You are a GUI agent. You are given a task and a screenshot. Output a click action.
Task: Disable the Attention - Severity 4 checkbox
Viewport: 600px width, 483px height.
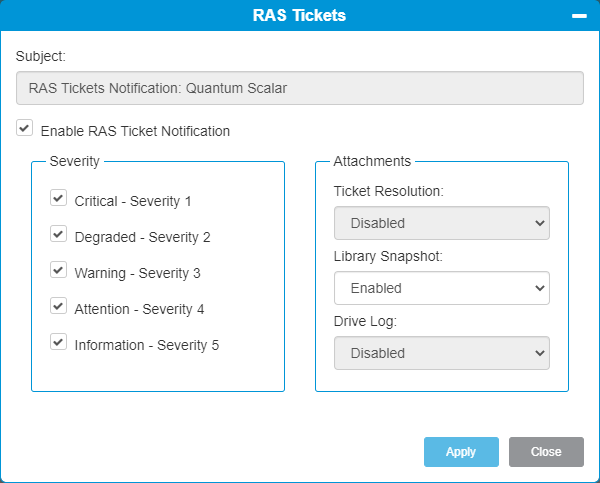pos(58,306)
